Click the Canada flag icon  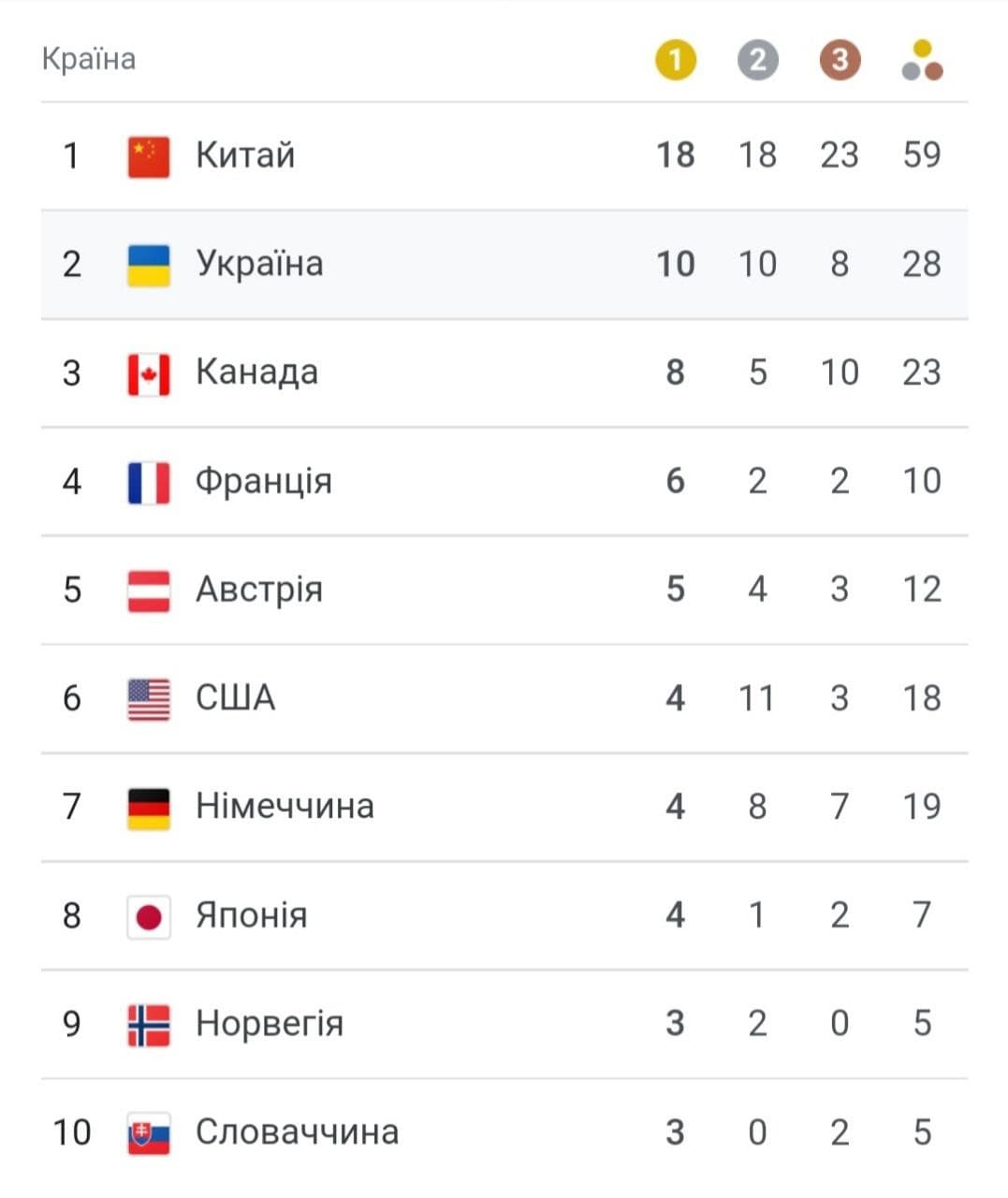(149, 373)
